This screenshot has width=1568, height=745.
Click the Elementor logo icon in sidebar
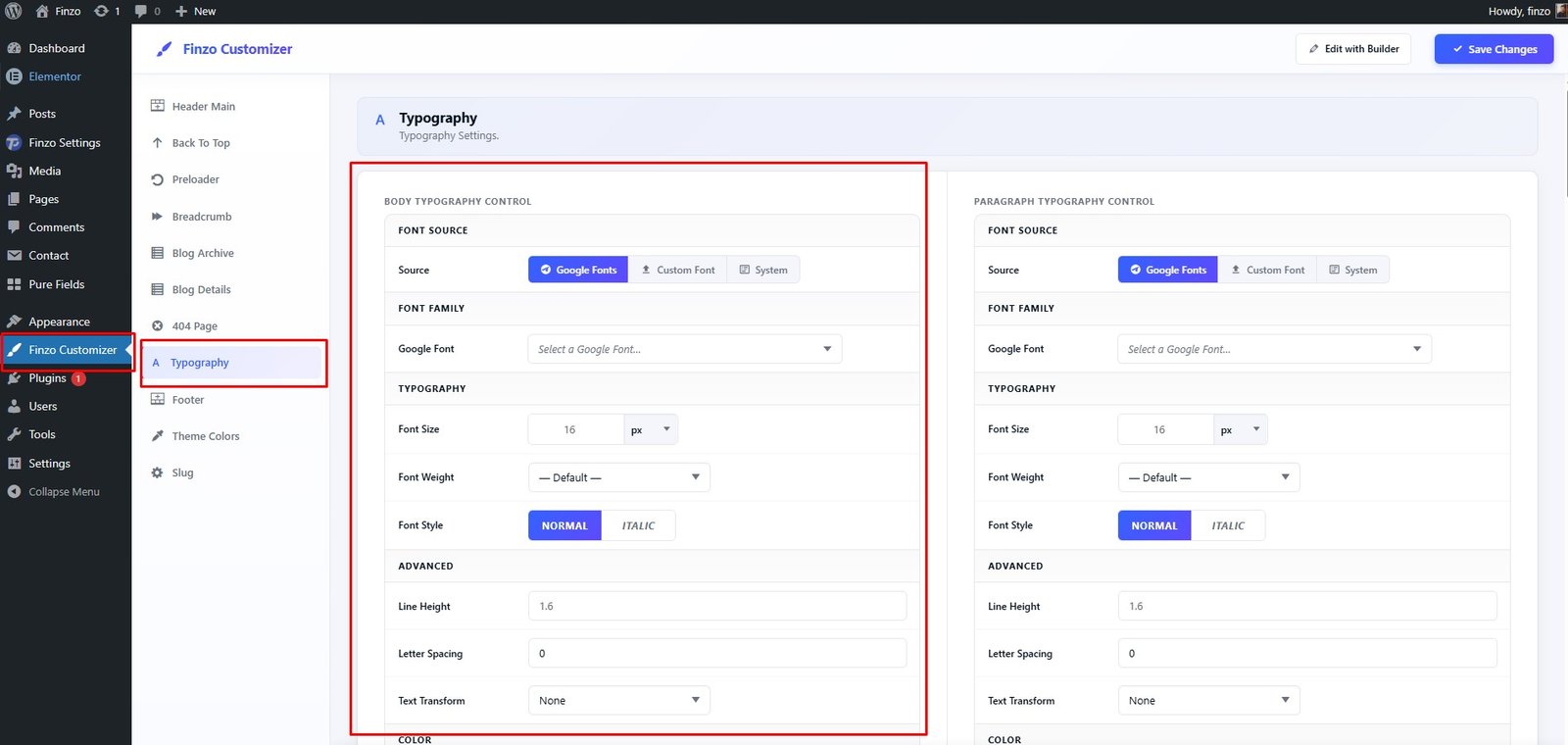(x=14, y=76)
